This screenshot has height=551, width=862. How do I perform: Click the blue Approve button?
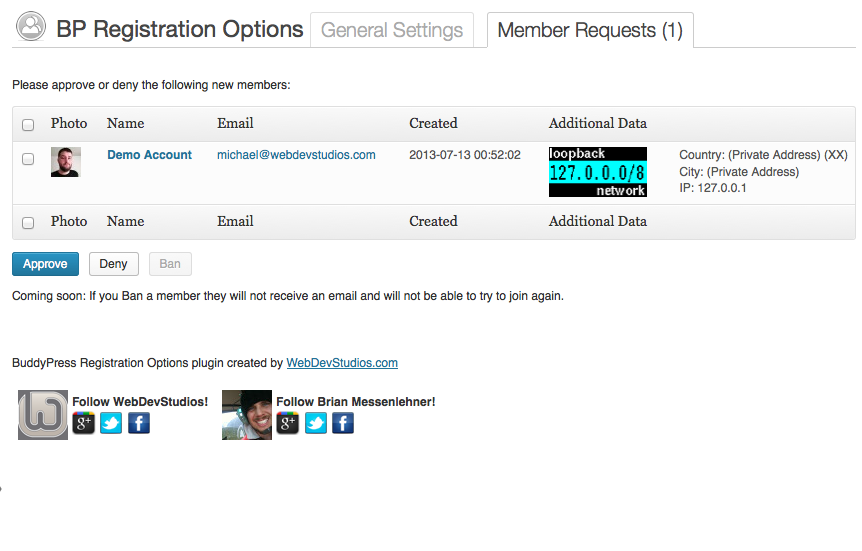pos(46,264)
